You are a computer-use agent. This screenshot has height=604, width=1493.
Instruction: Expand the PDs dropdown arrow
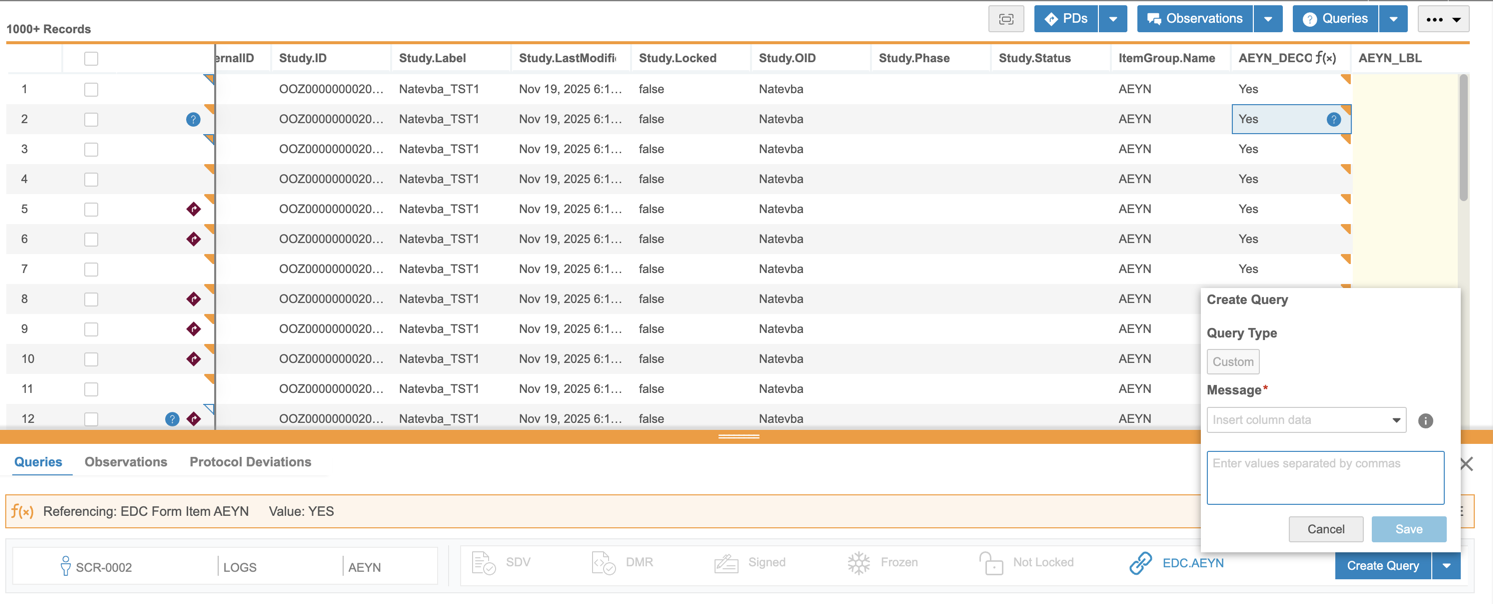click(x=1113, y=19)
